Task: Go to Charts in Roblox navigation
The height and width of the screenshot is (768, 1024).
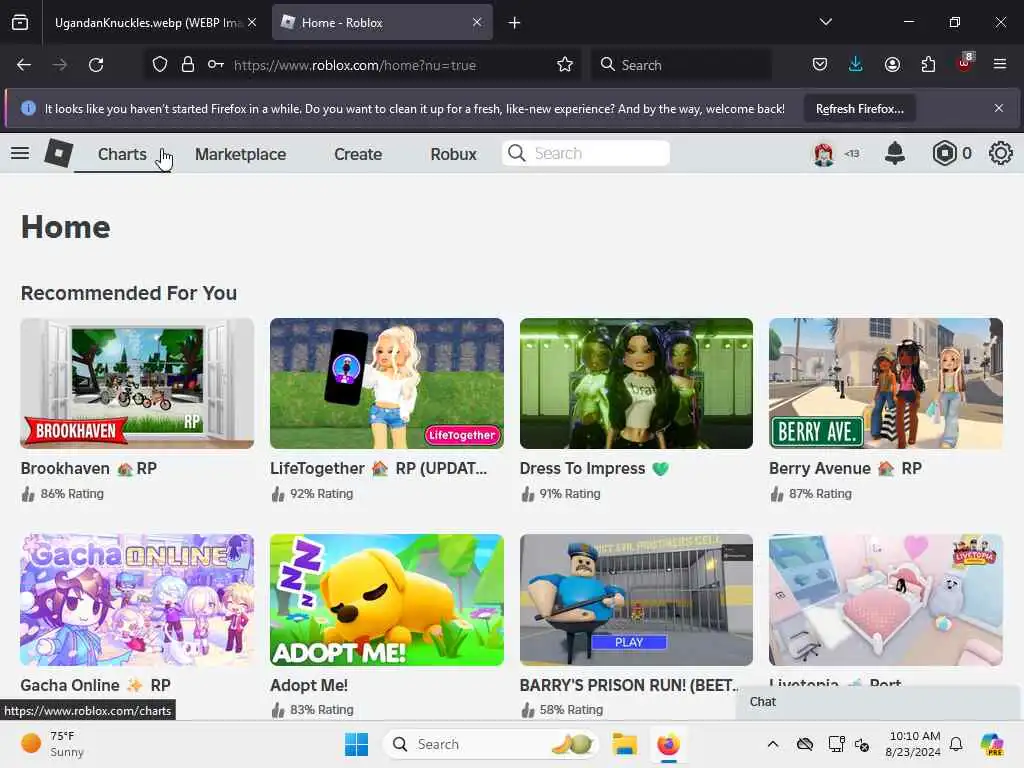Action: point(122,154)
